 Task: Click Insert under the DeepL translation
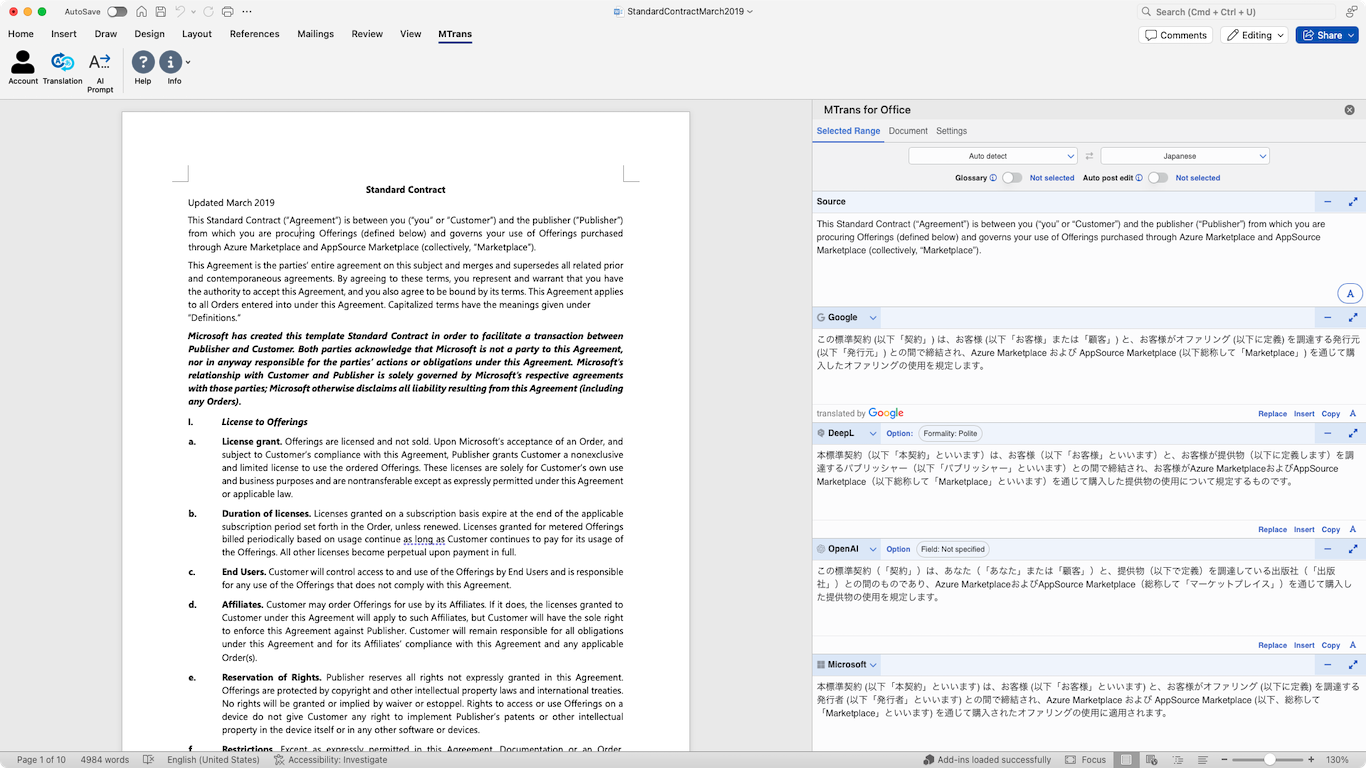click(x=1304, y=530)
